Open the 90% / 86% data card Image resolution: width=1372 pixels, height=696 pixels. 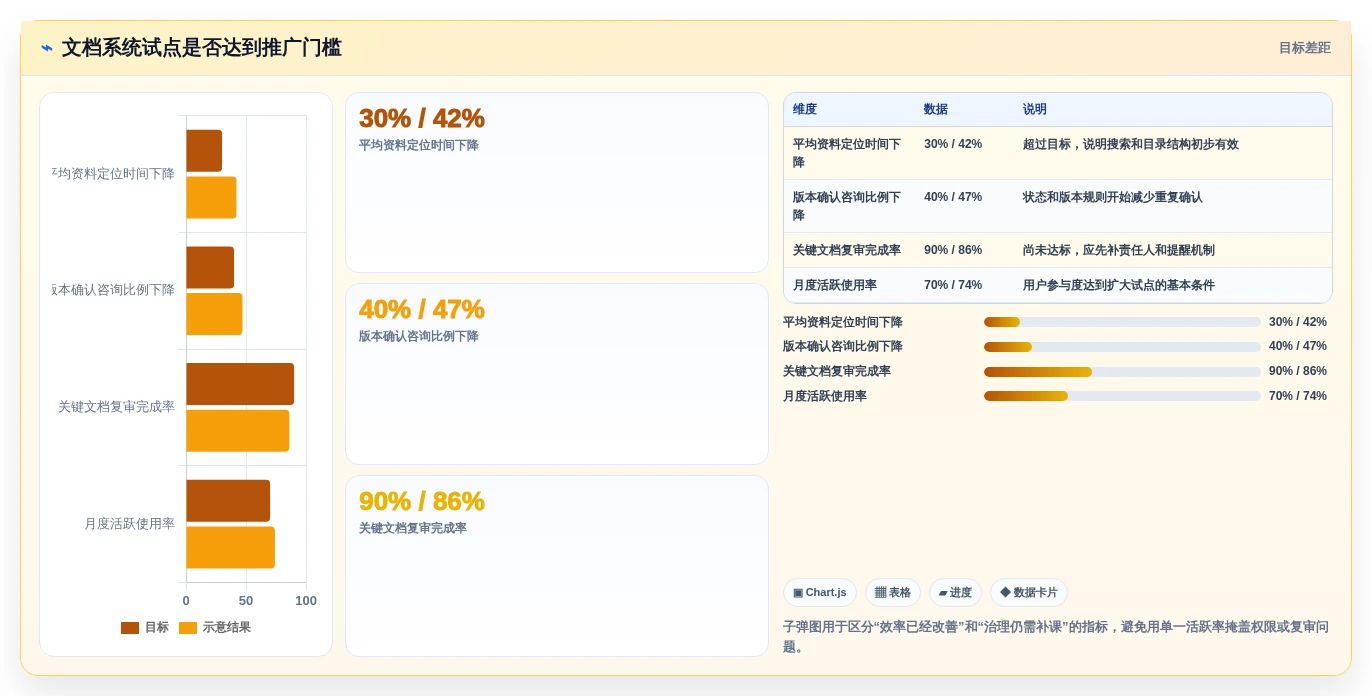557,566
